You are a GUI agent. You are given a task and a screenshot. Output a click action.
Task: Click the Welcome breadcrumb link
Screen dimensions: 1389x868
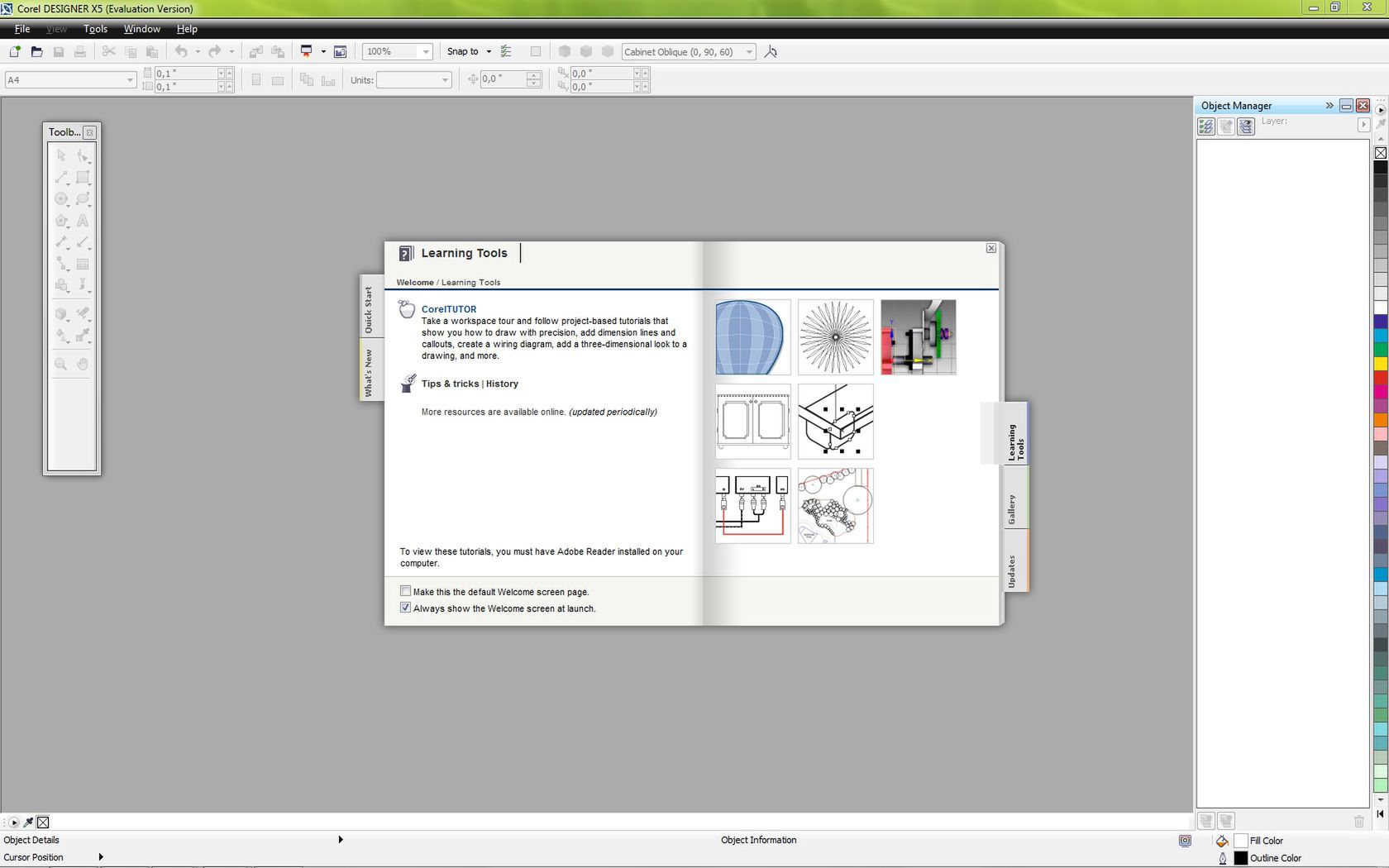415,282
